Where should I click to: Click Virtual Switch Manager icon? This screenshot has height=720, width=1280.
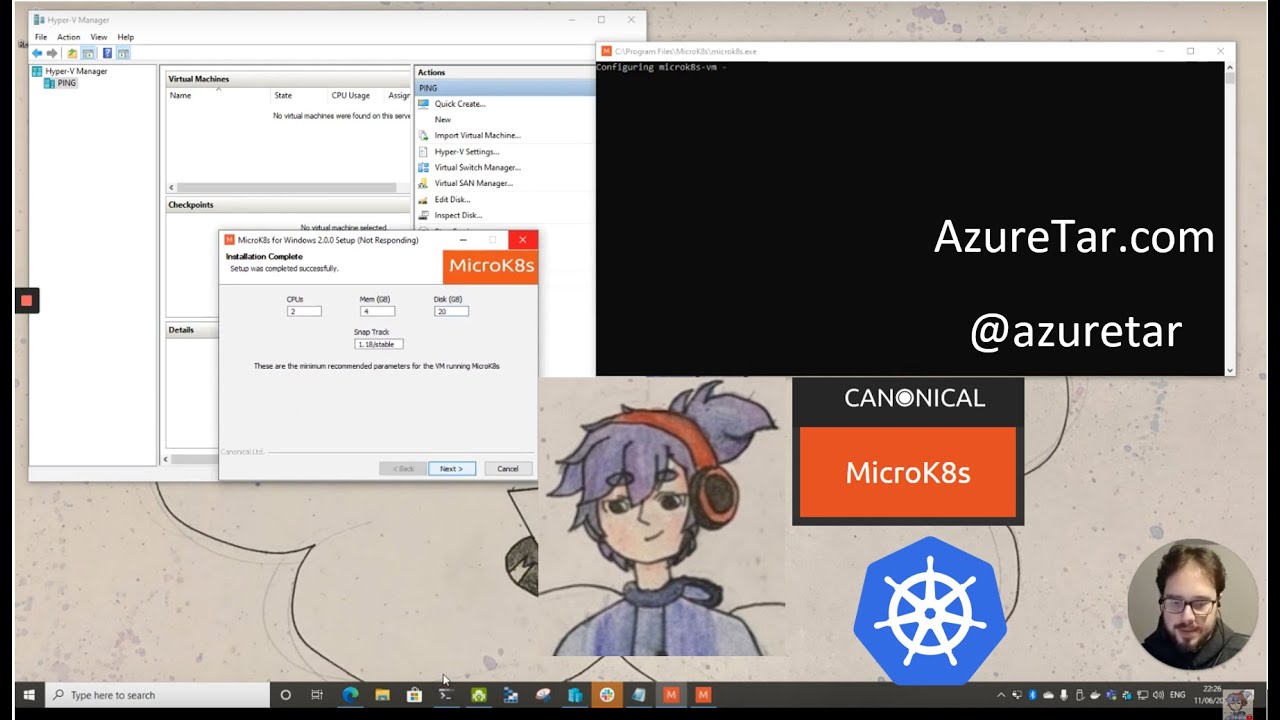tap(424, 167)
